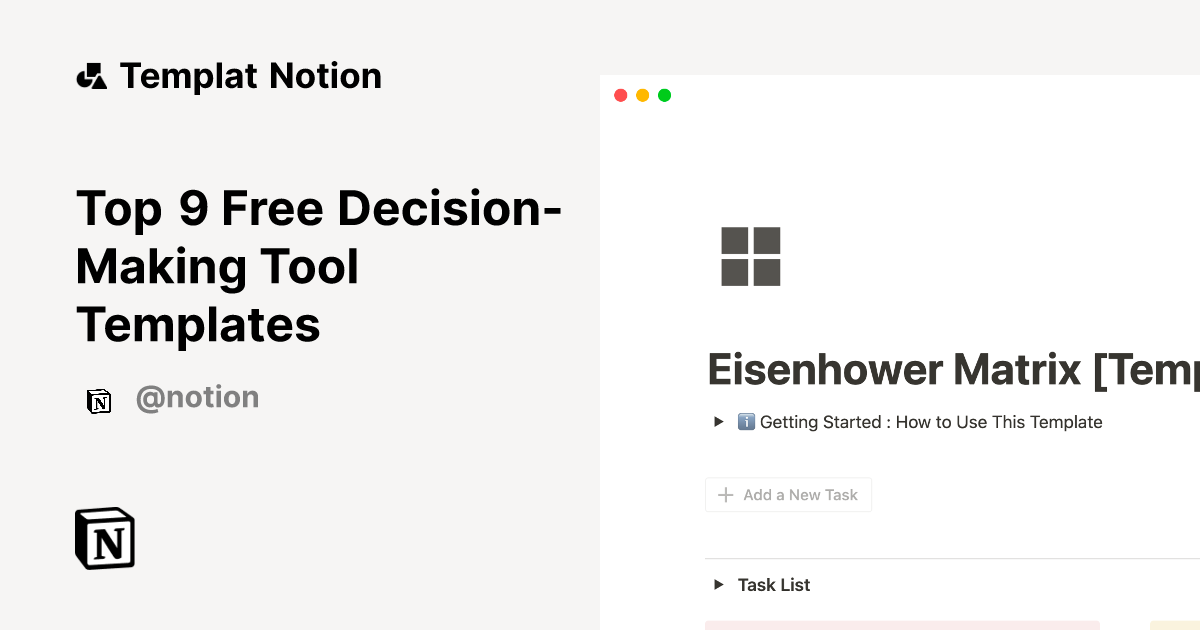This screenshot has height=630, width=1200.
Task: Click the Templat Notion header text
Action: 250,75
